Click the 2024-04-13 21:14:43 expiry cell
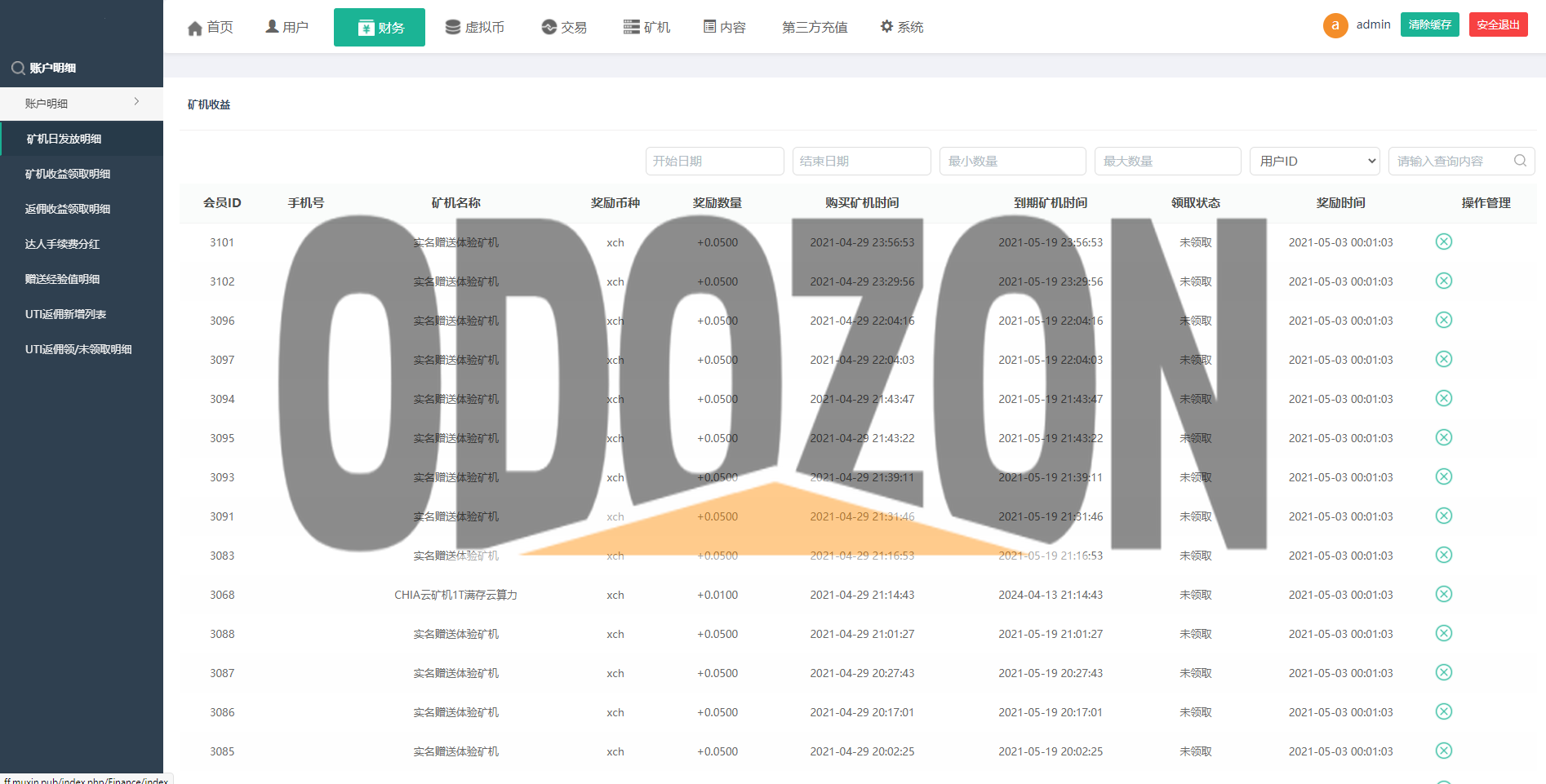The width and height of the screenshot is (1546, 784). (x=1050, y=595)
